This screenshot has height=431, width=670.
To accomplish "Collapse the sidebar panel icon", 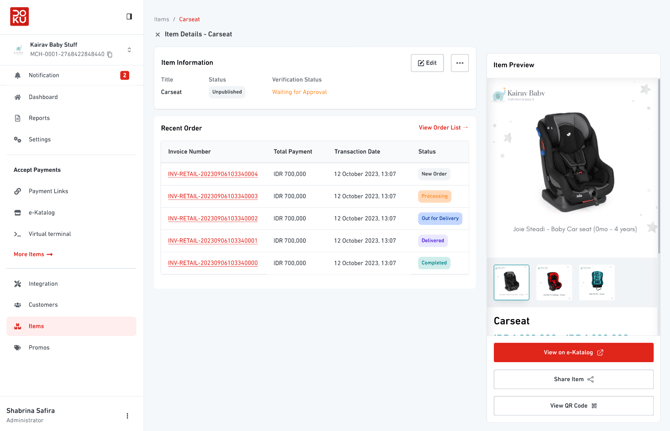I will pos(129,17).
